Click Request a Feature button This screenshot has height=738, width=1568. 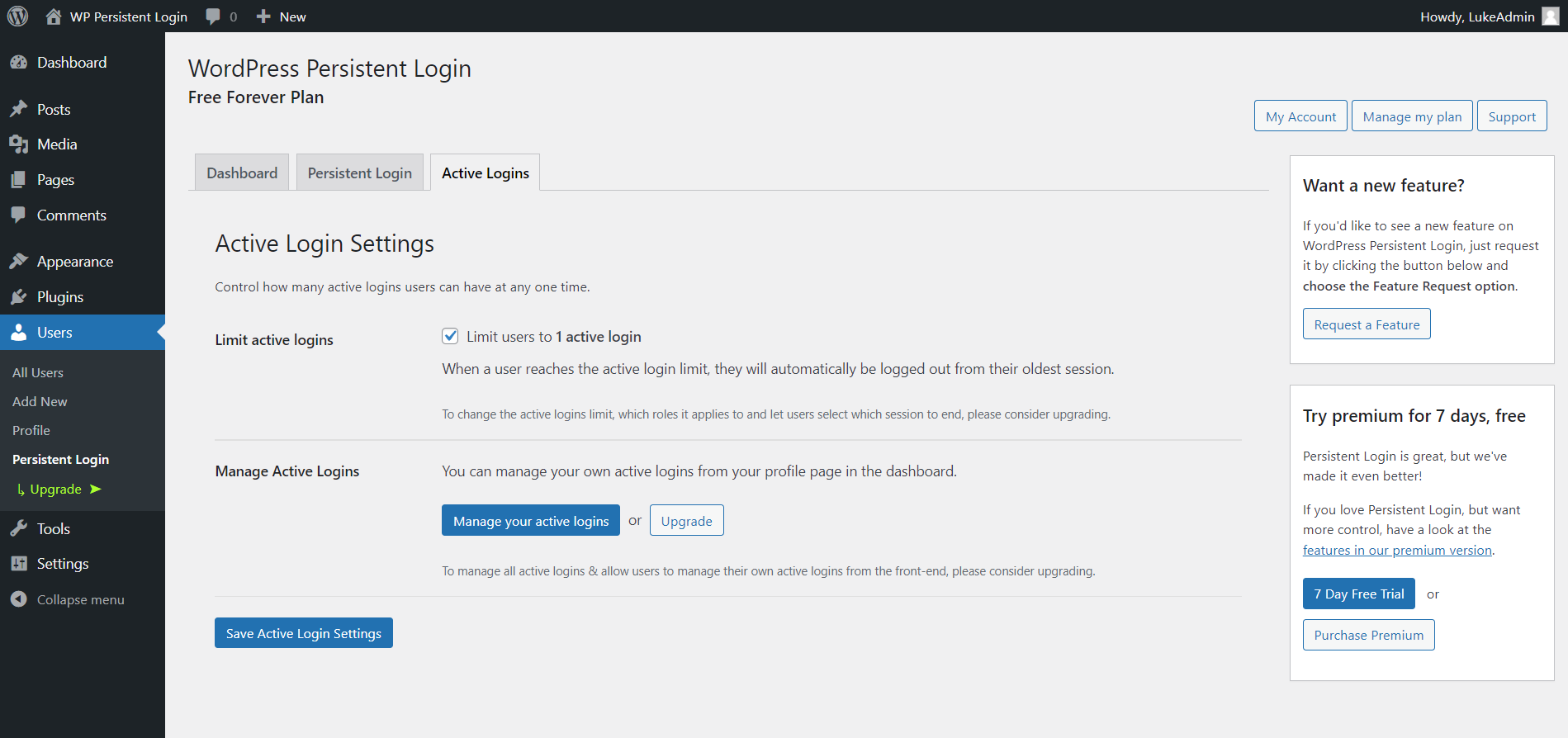pyautogui.click(x=1367, y=324)
